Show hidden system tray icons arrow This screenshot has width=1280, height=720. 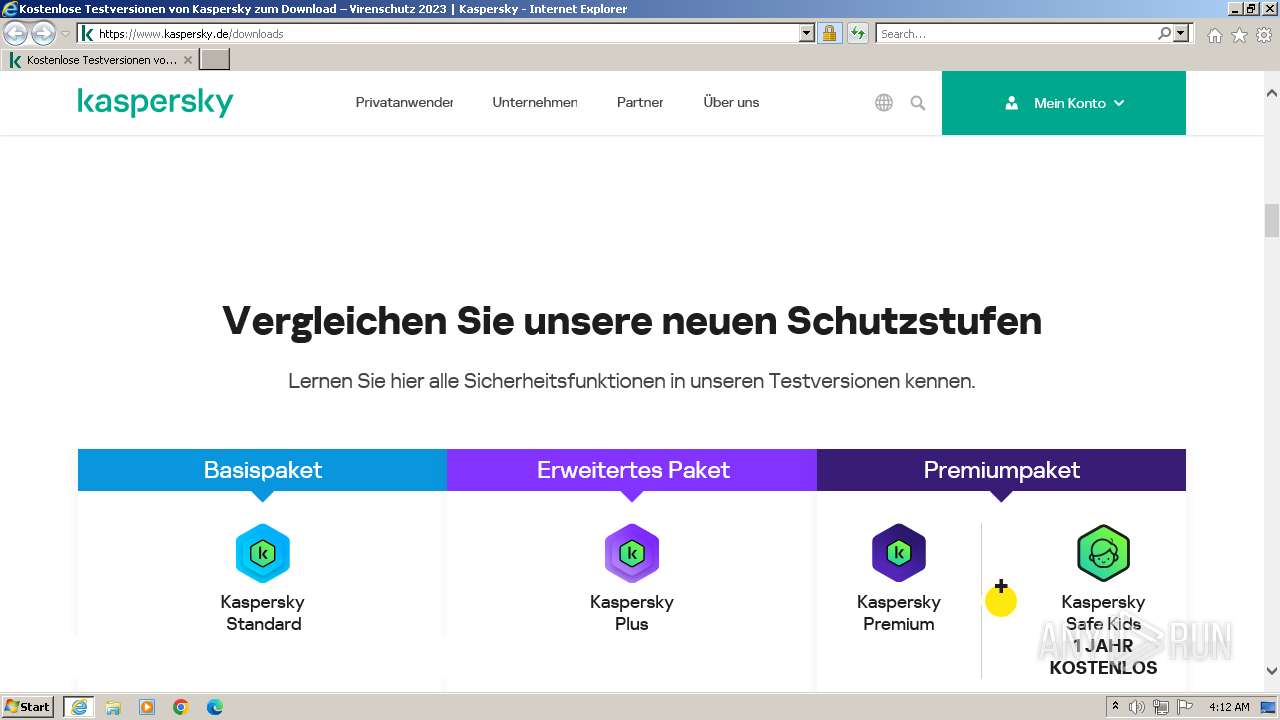point(1117,707)
